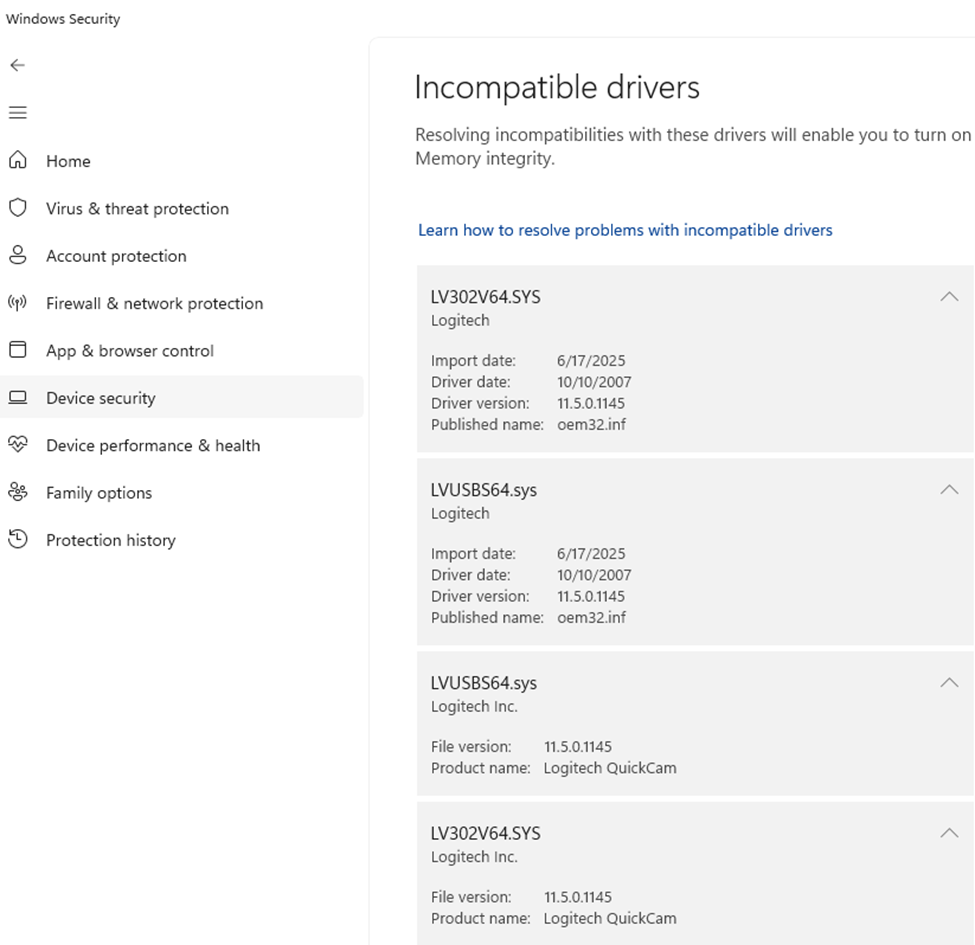The width and height of the screenshot is (975, 945).
Task: Select Family options in the sidebar
Action: coord(99,492)
